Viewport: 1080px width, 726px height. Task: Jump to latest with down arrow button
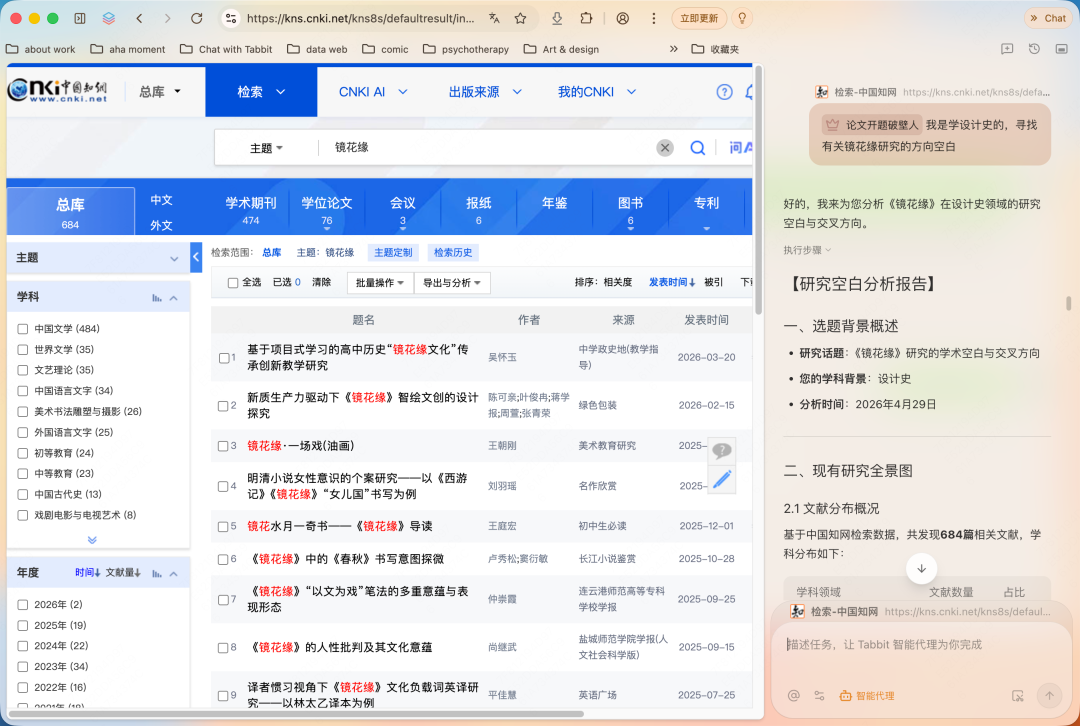[921, 568]
